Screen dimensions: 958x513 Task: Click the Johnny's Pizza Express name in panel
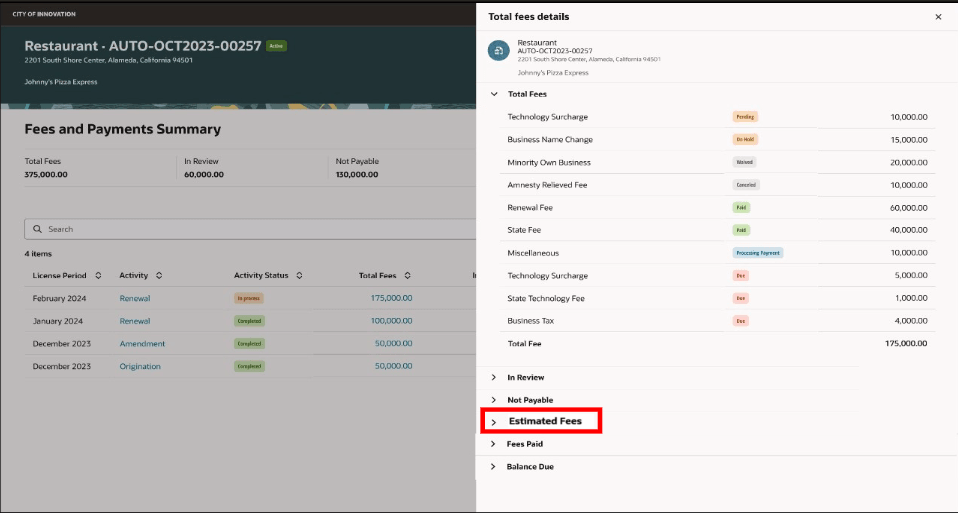(553, 73)
